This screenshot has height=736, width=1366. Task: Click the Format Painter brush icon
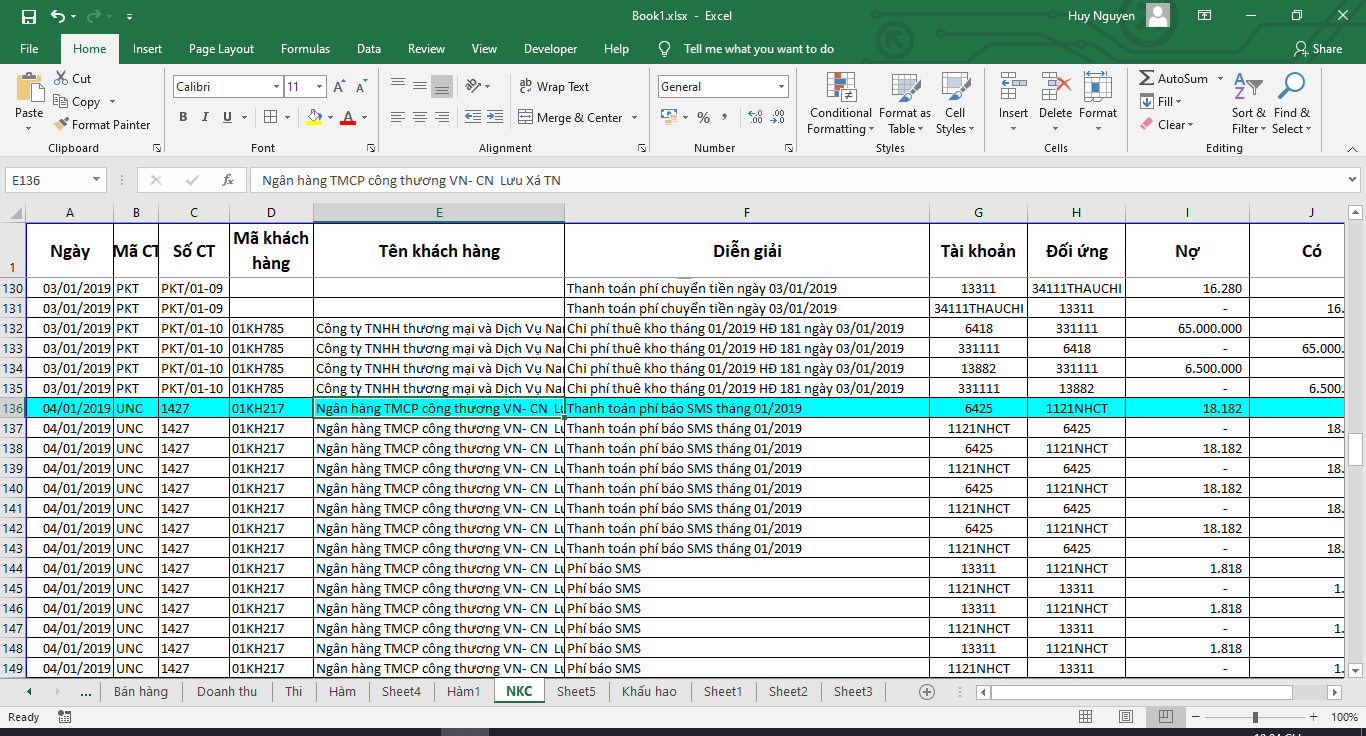coord(61,125)
